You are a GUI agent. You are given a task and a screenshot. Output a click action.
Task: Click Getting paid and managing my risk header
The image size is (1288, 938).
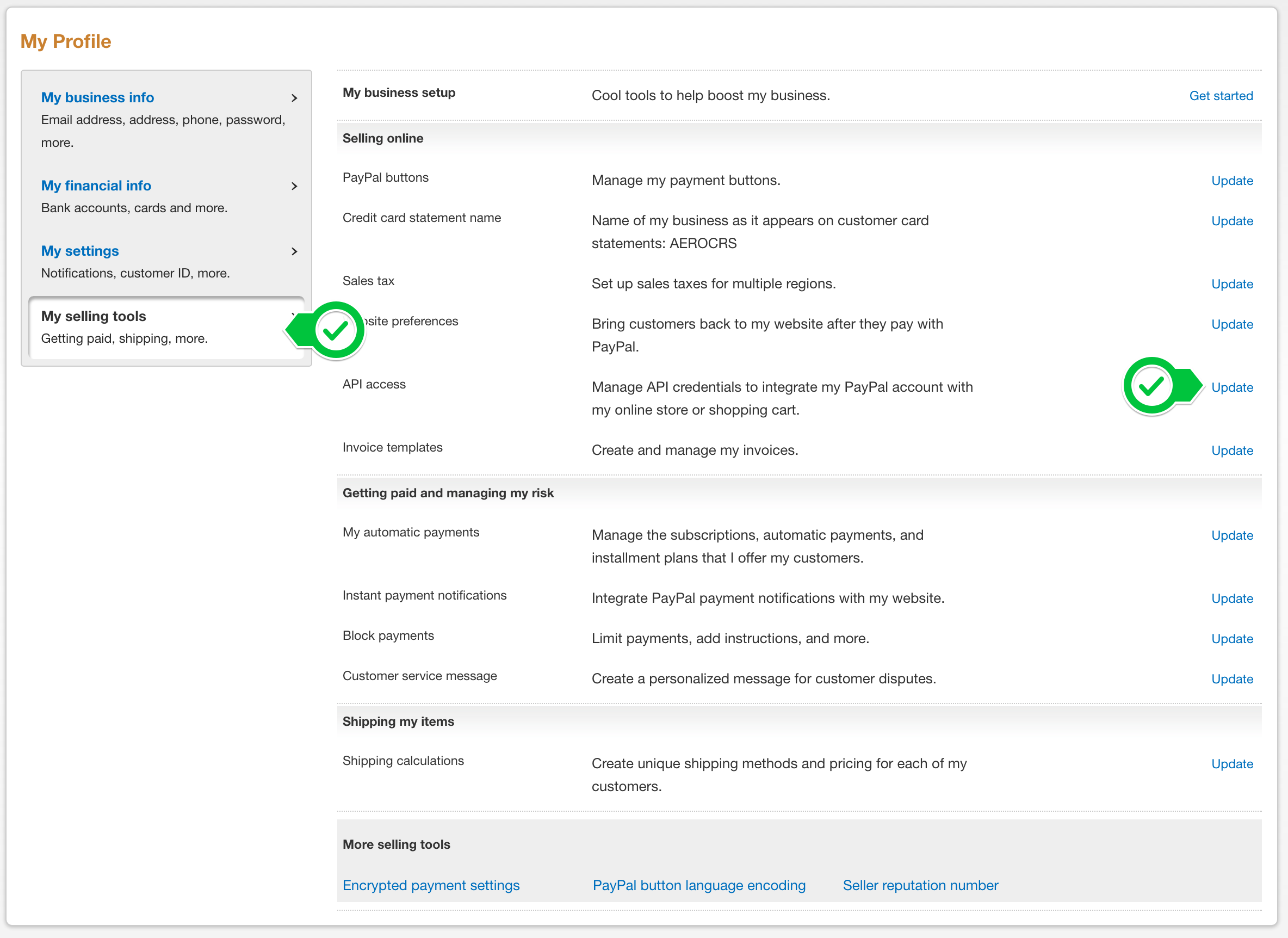click(x=448, y=492)
